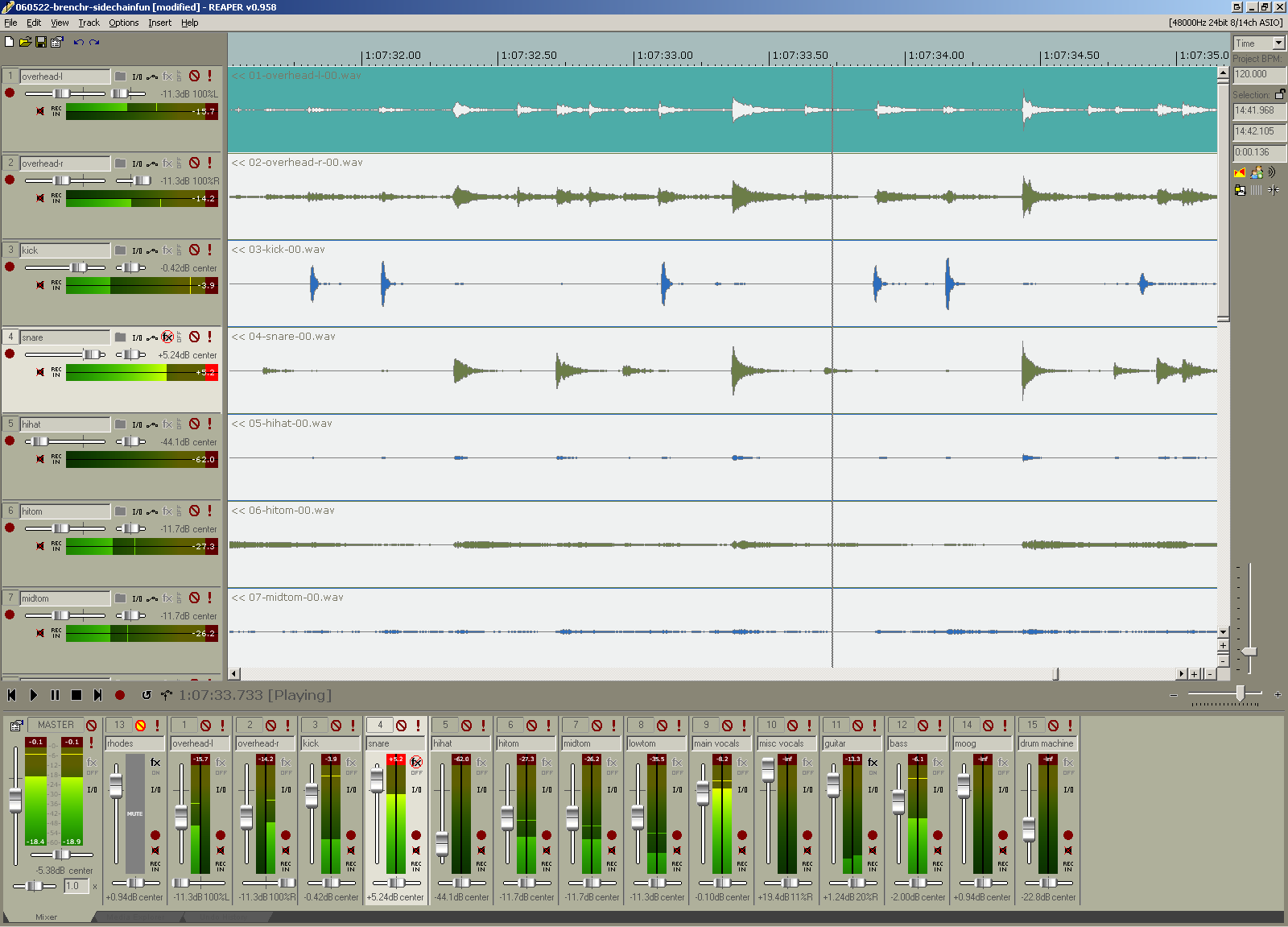
Task: Arm the kick track for recording
Action: 10,267
